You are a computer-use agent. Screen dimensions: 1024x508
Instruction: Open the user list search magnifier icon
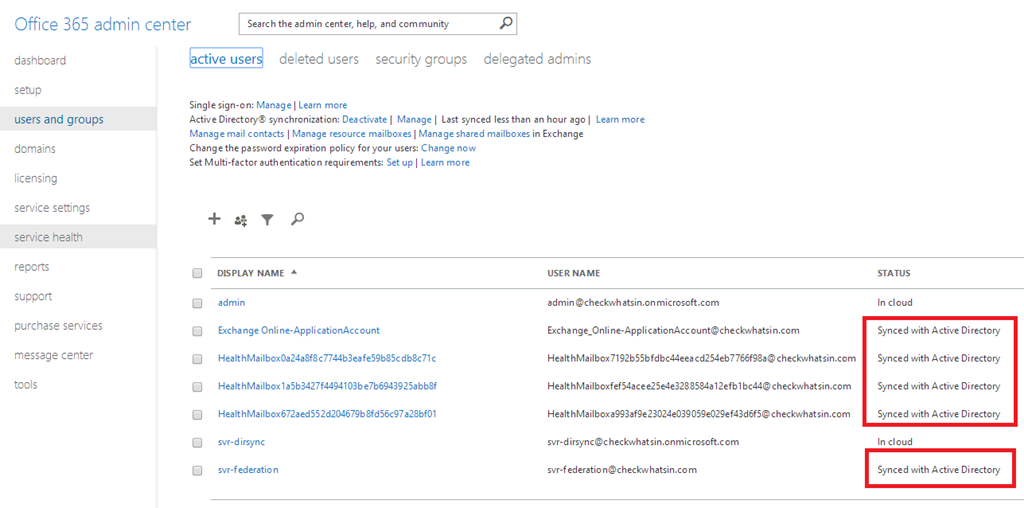pyautogui.click(x=297, y=219)
